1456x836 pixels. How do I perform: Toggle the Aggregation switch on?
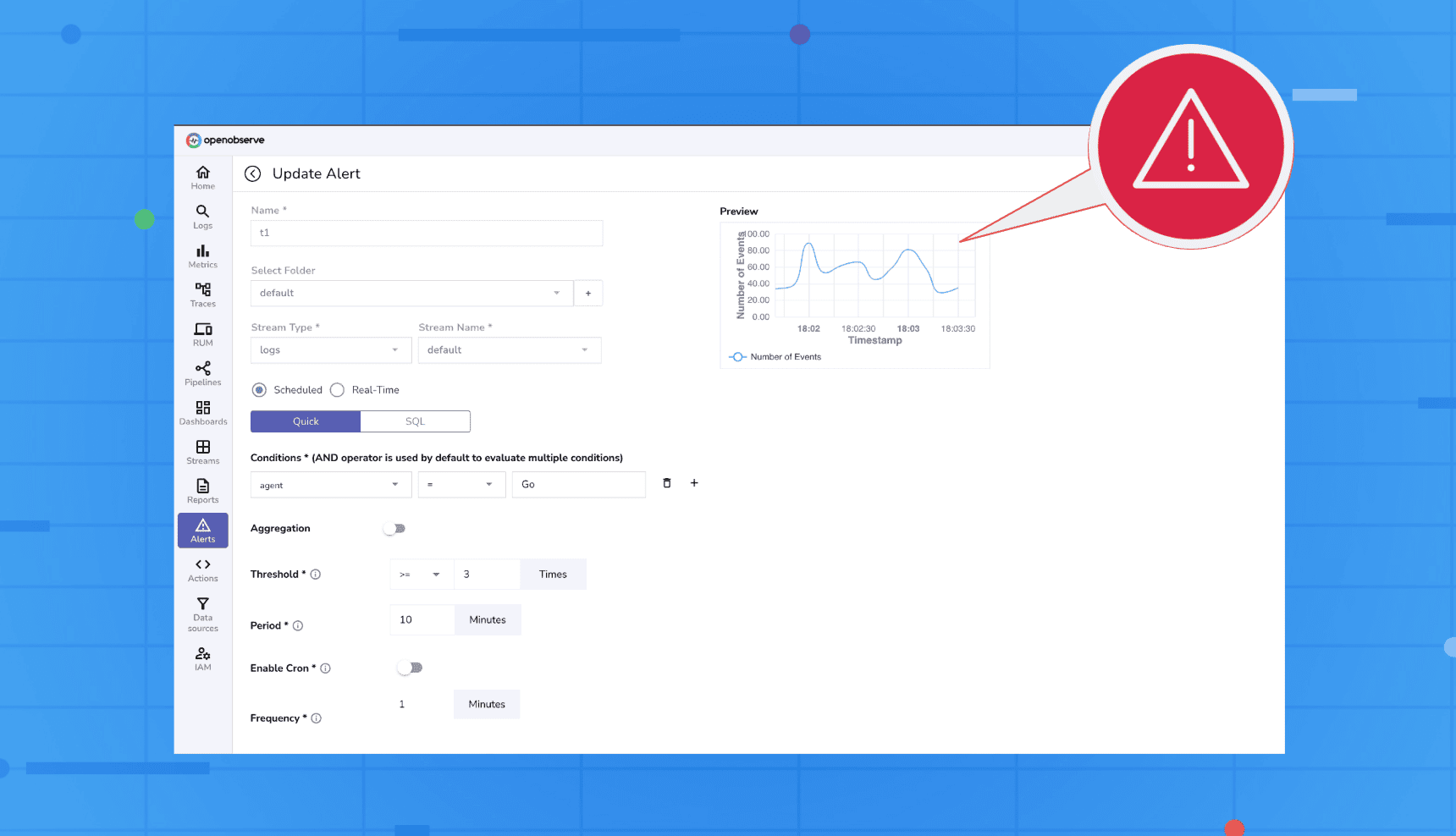[x=394, y=528]
